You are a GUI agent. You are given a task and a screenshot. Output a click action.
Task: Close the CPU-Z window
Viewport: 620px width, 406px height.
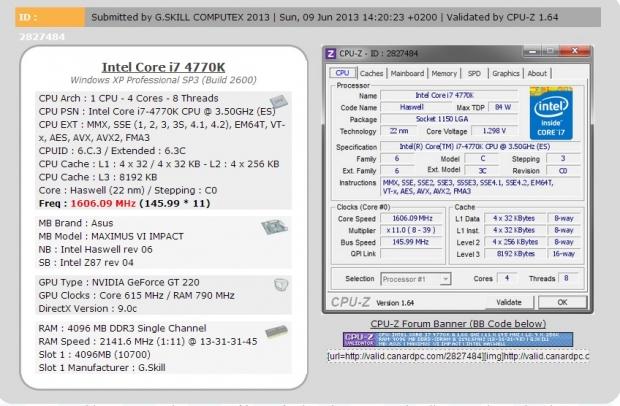(x=575, y=51)
